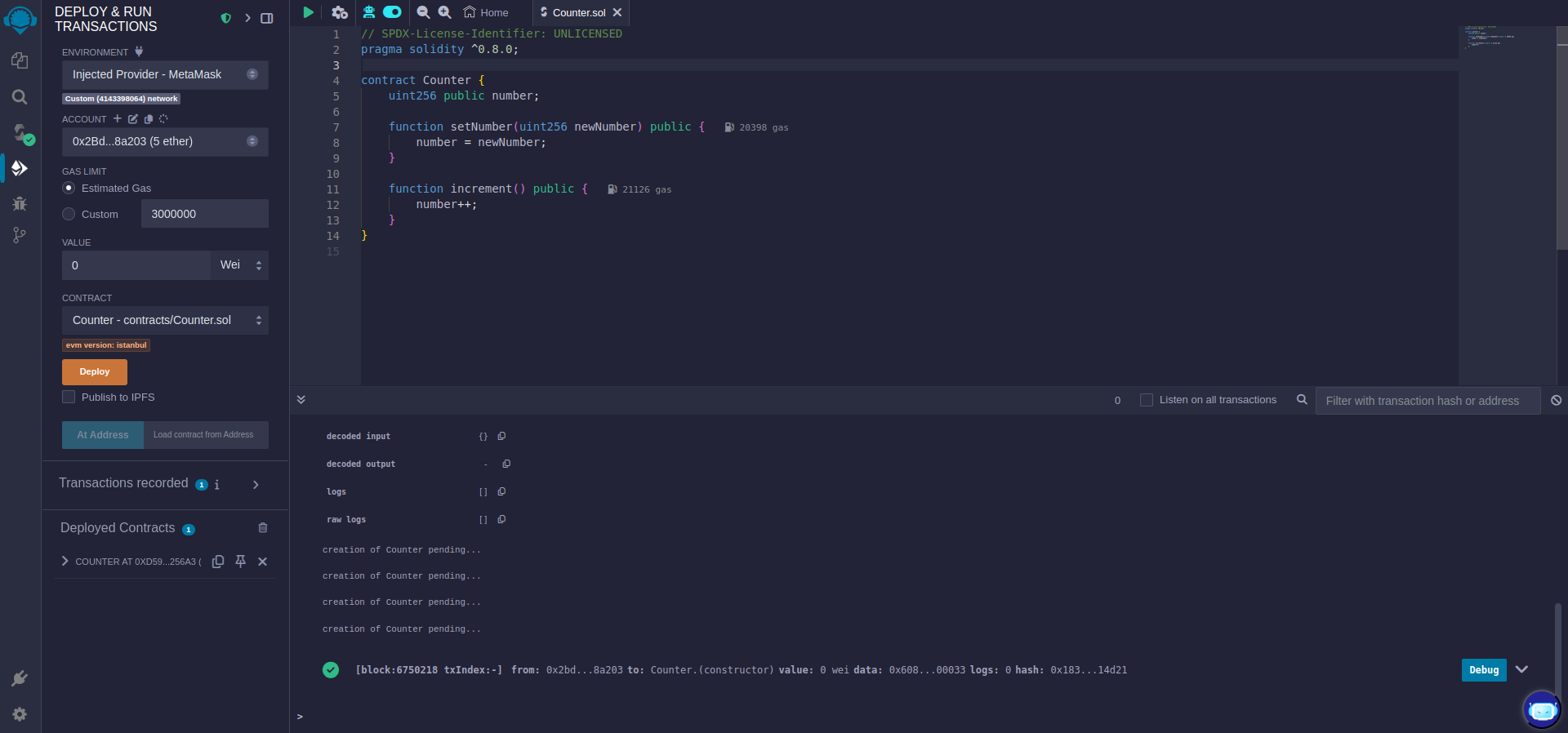Screen dimensions: 1568x733
Task: Select the Custom gas limit radio option
Action: click(69, 214)
